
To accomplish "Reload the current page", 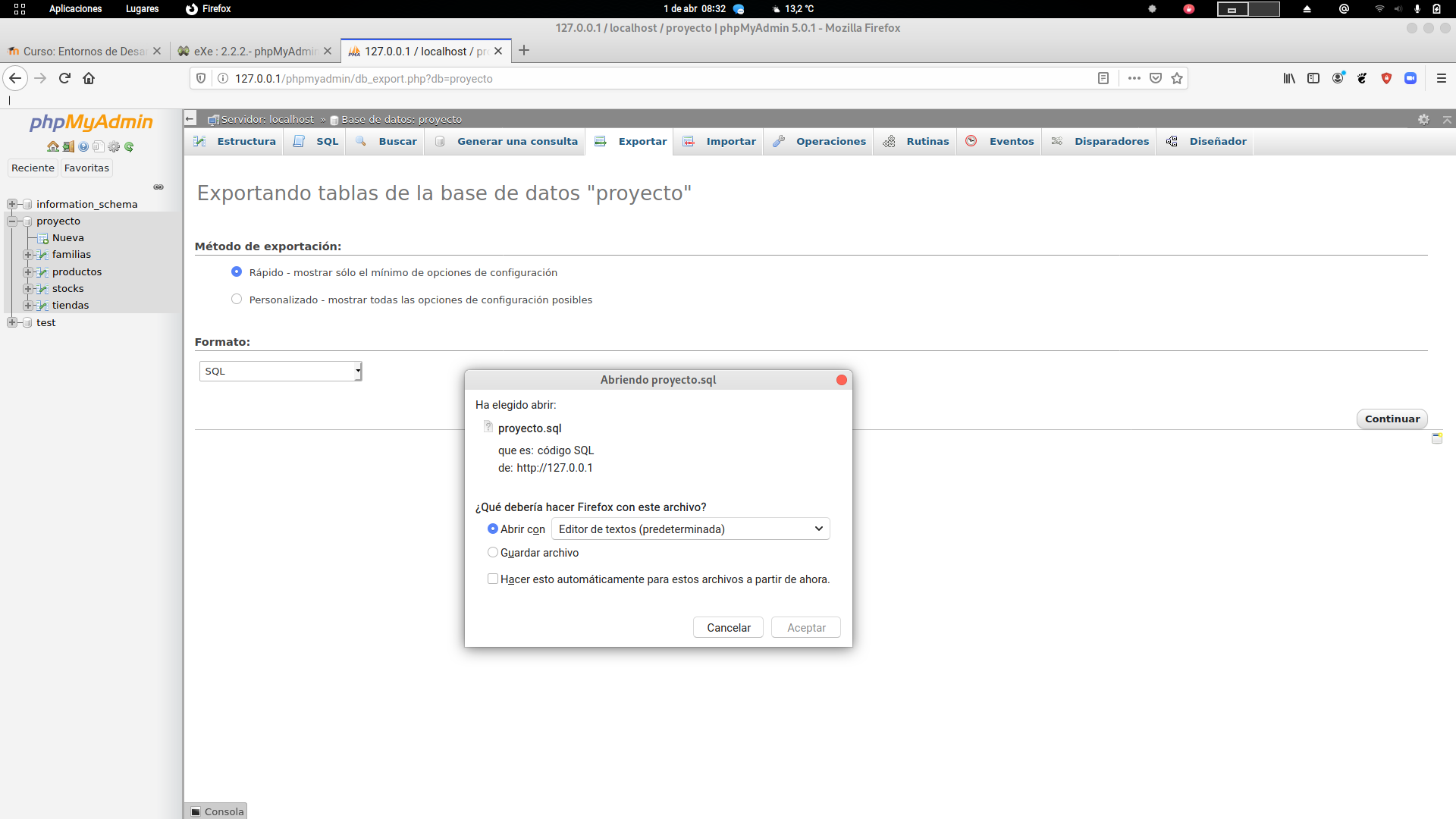I will coord(64,78).
